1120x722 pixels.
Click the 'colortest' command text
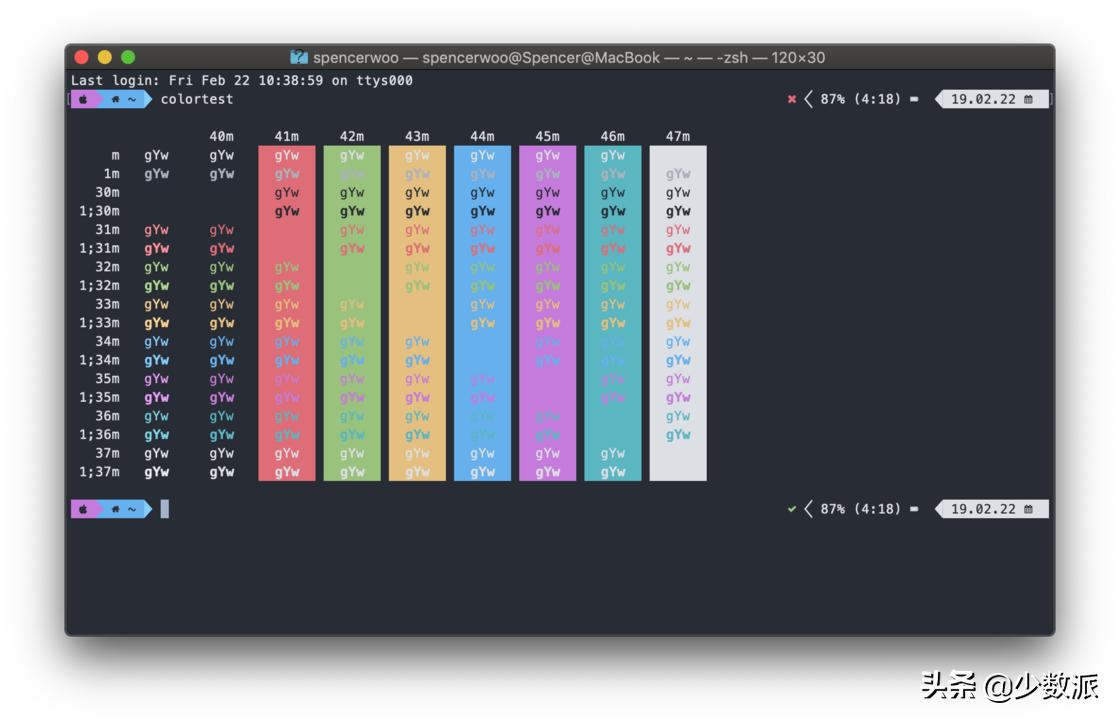coord(197,99)
